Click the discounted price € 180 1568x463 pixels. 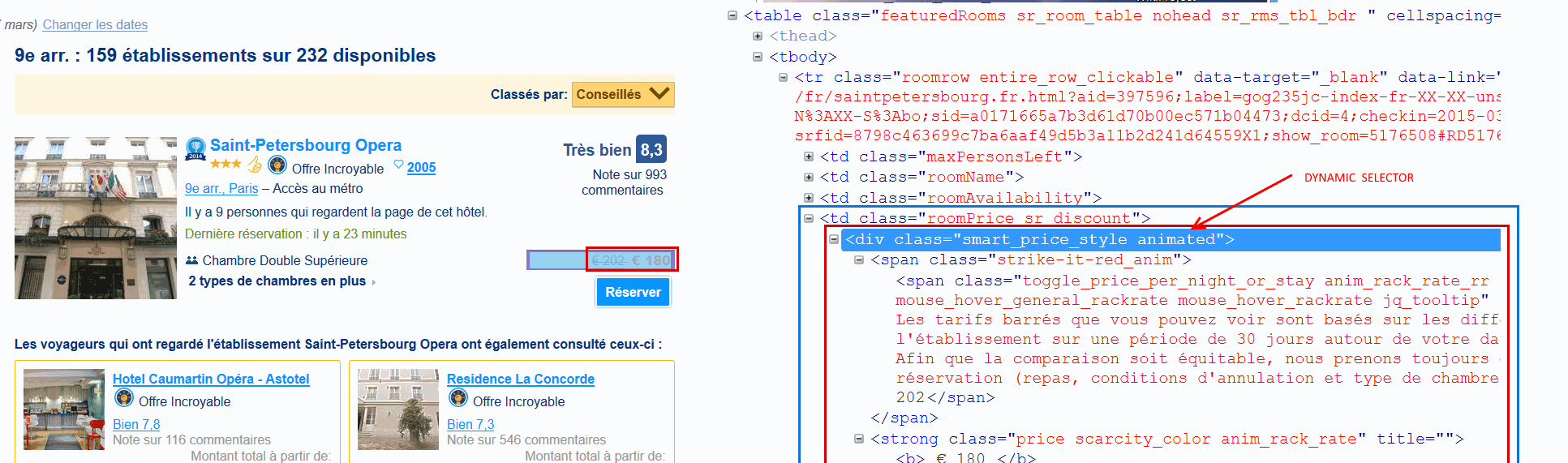point(651,260)
